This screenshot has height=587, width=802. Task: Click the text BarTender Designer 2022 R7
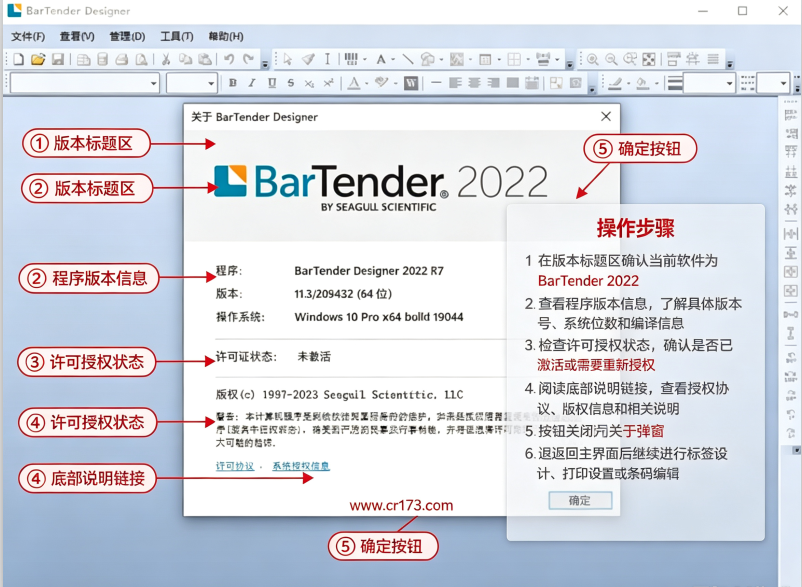point(369,270)
